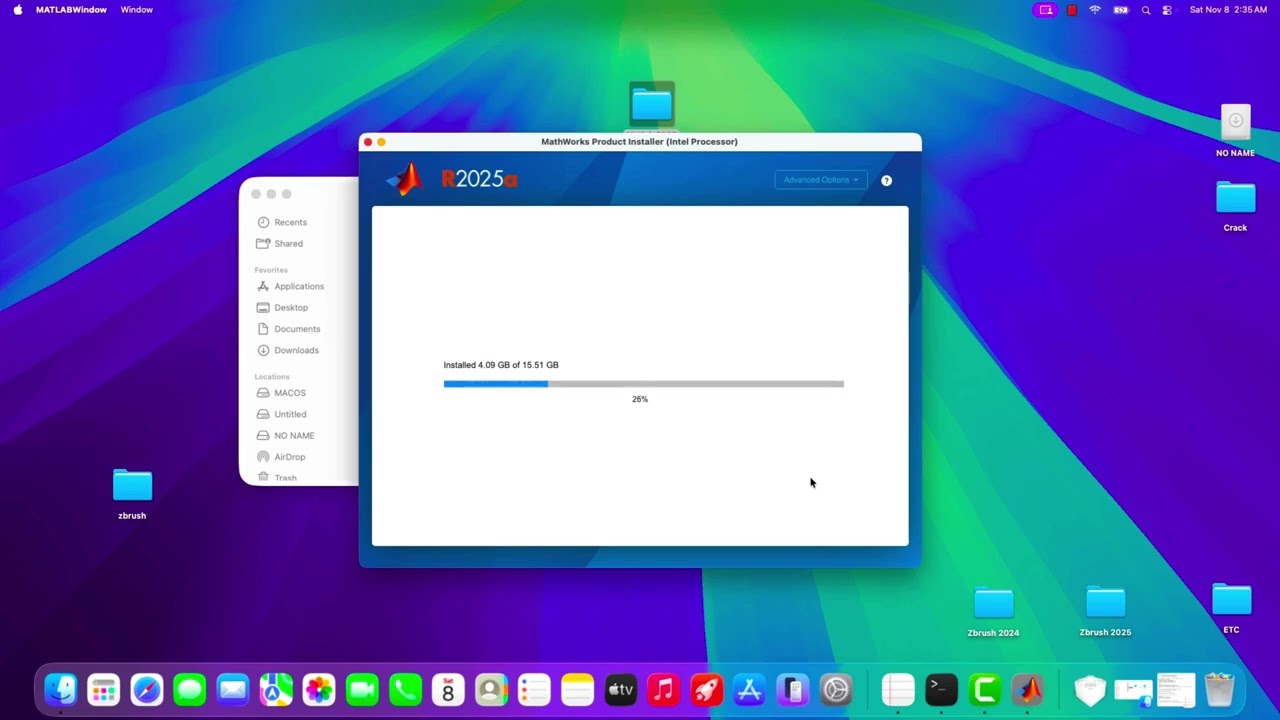Open Music from the Dock
Viewport: 1280px width, 720px height.
663,689
